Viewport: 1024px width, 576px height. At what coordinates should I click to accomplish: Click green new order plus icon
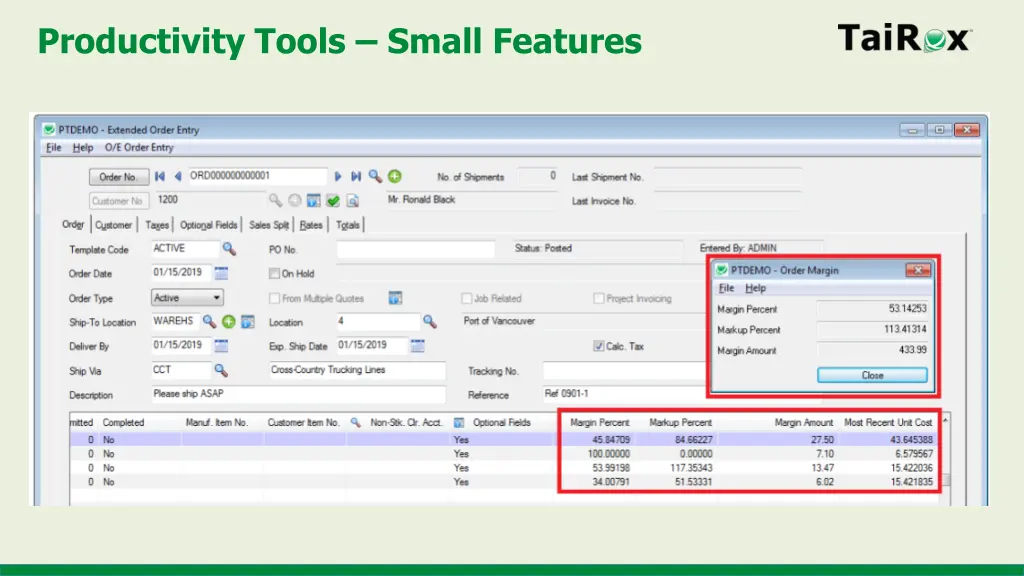[x=394, y=176]
